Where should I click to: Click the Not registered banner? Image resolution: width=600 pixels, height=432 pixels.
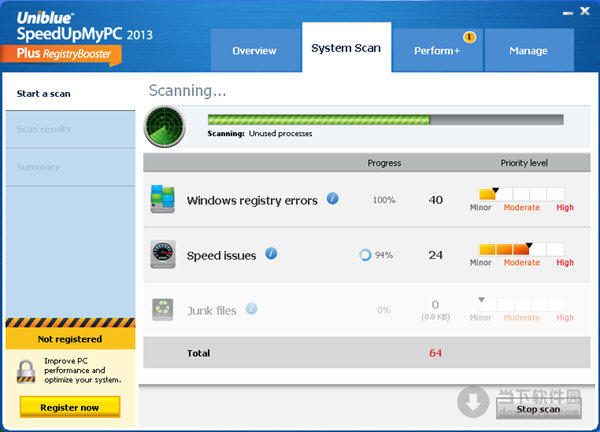(x=70, y=339)
